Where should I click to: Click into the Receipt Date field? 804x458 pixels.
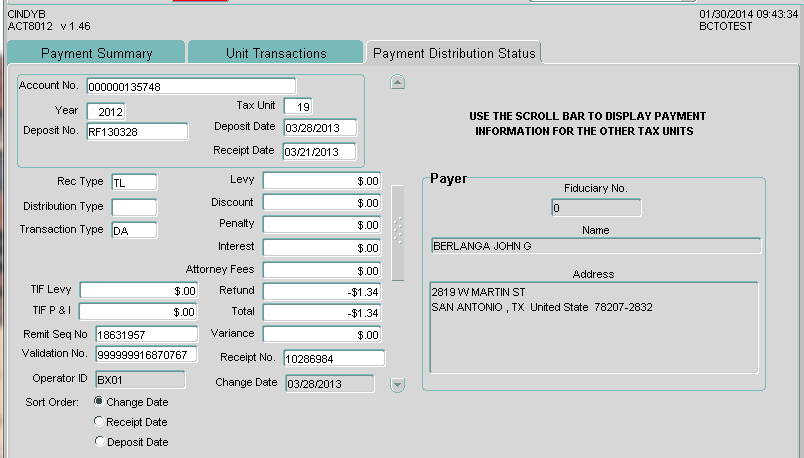tap(319, 152)
